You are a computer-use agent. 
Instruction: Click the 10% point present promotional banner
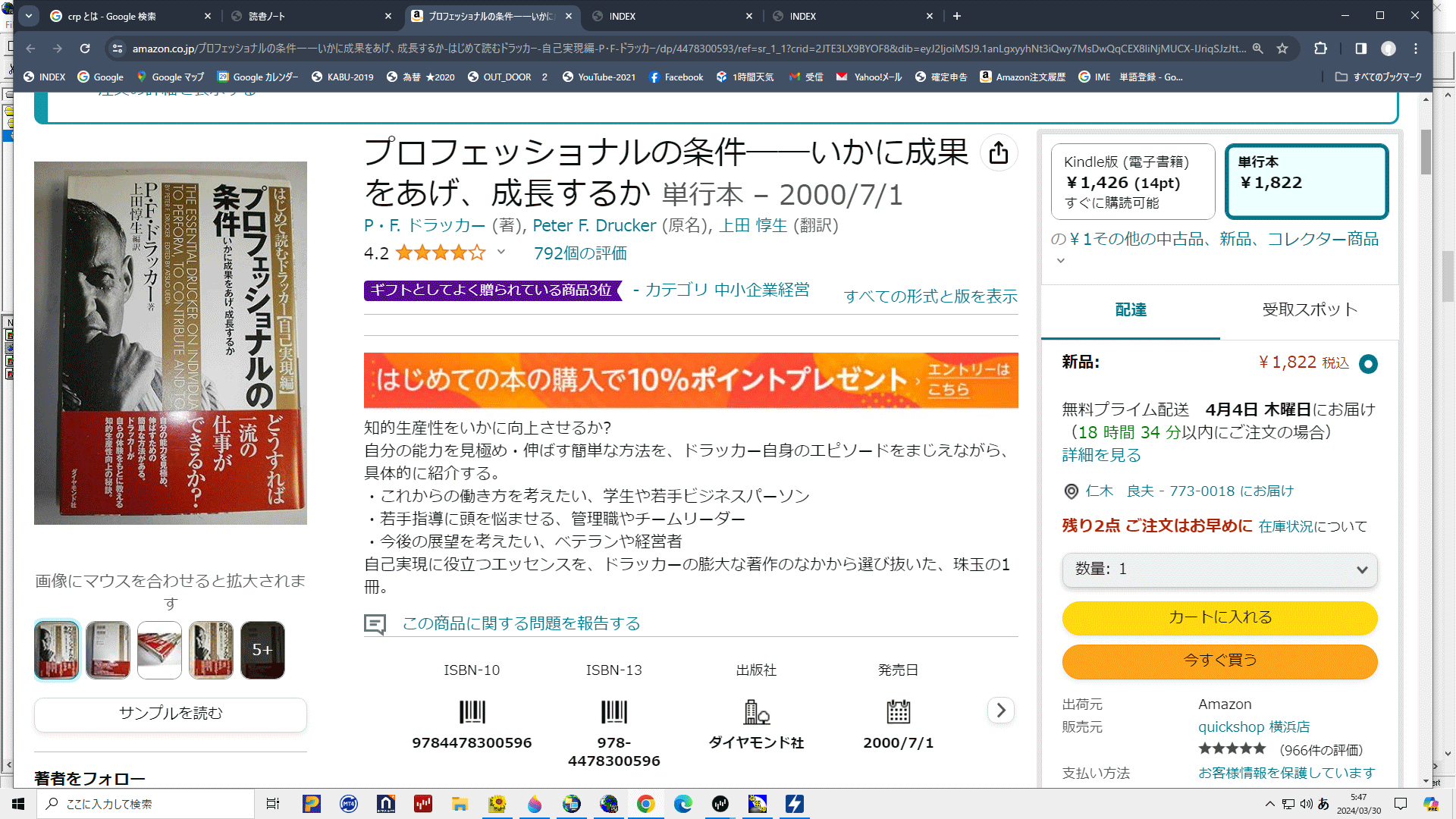click(691, 381)
